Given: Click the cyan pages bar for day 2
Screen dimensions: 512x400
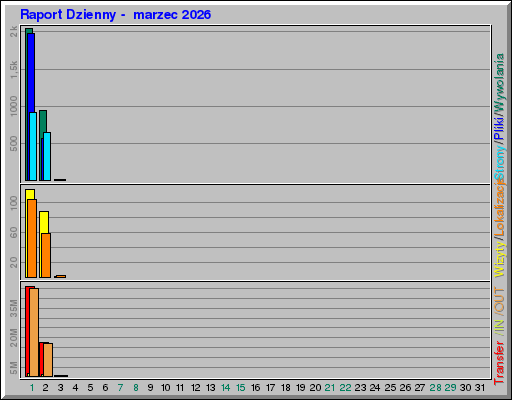Looking at the screenshot, I should (47, 157).
